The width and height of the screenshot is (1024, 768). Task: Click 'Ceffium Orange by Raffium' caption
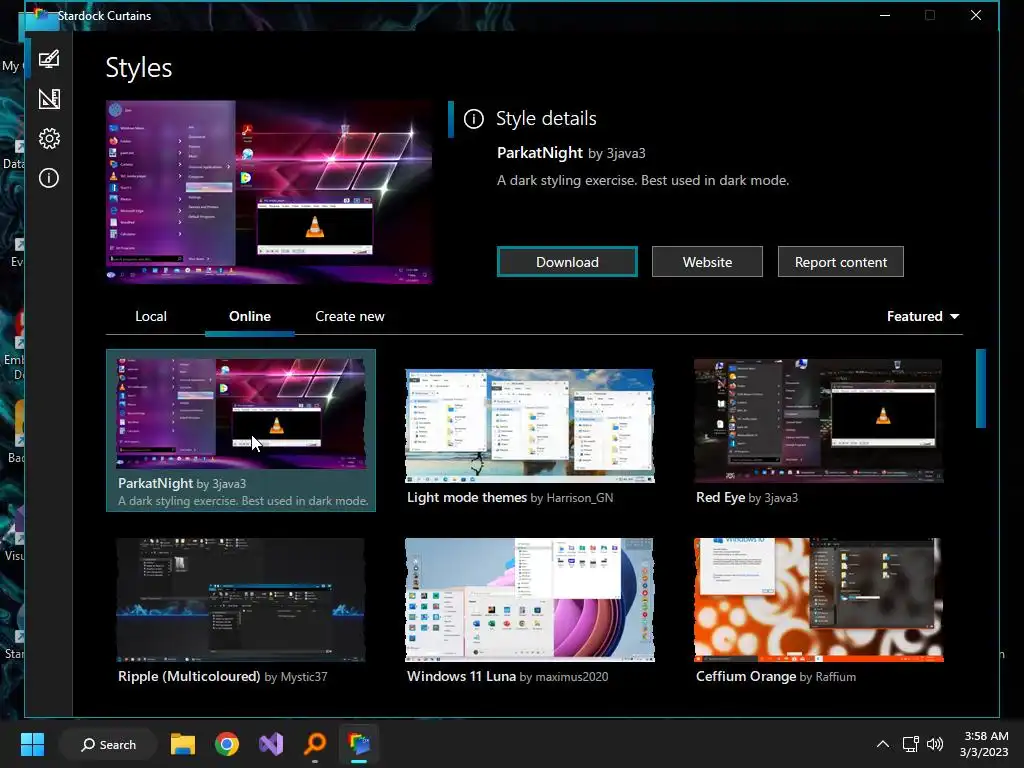point(776,677)
